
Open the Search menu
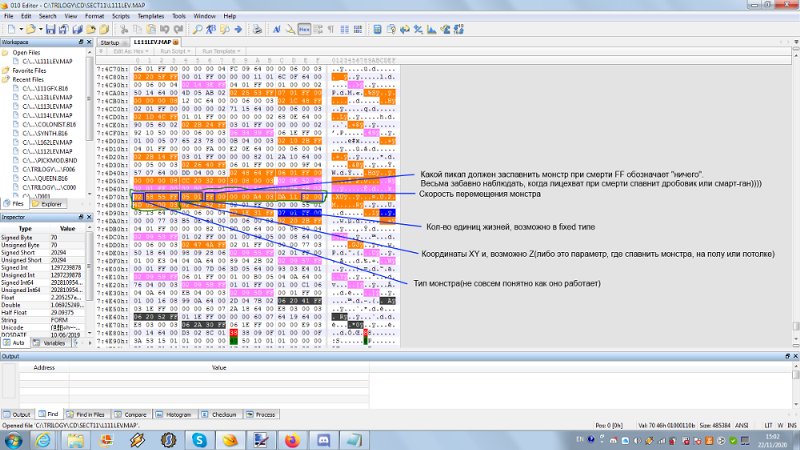click(47, 16)
